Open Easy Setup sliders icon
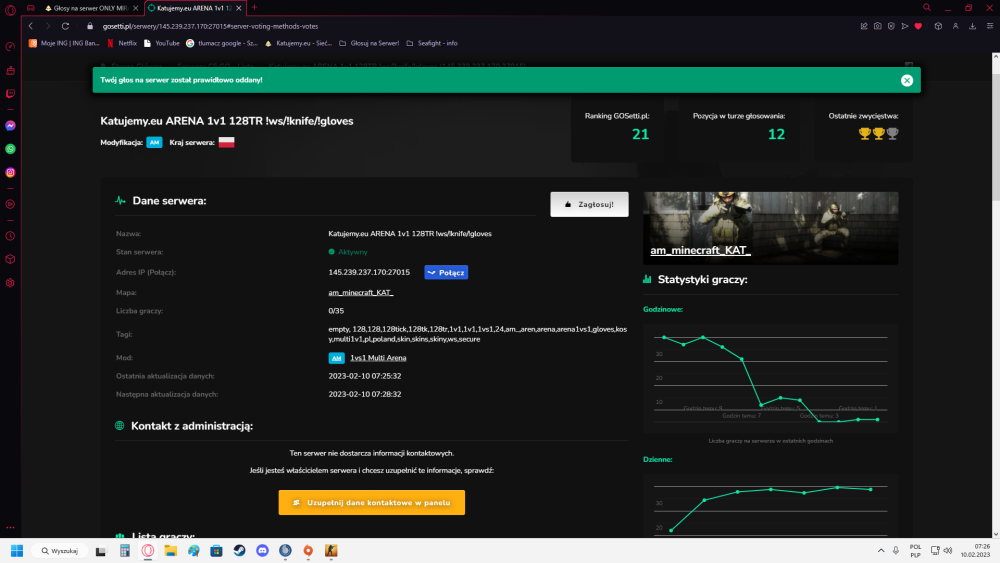This screenshot has height=563, width=1000. click(990, 26)
